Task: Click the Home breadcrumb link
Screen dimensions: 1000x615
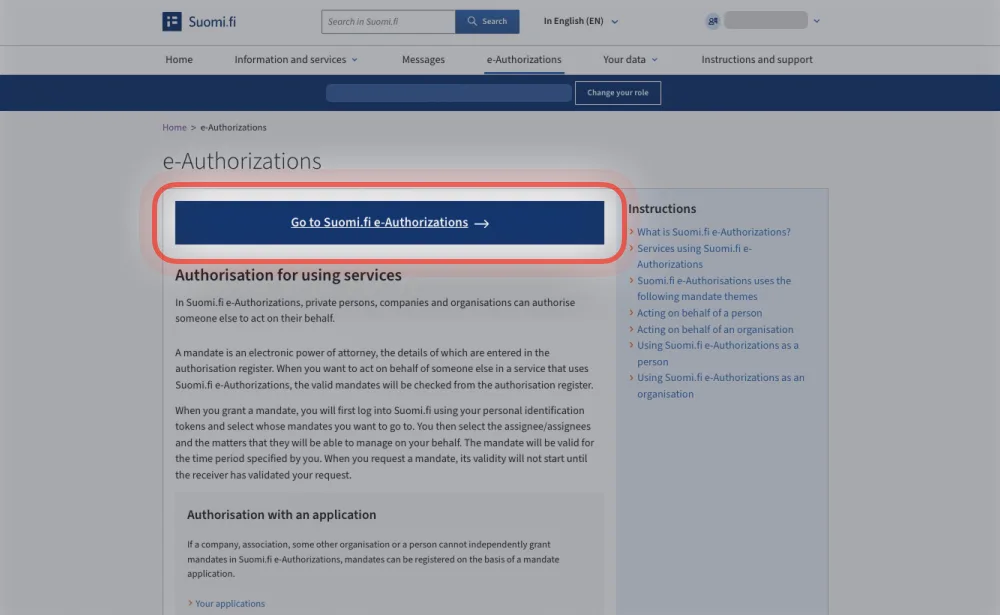Action: pos(174,128)
